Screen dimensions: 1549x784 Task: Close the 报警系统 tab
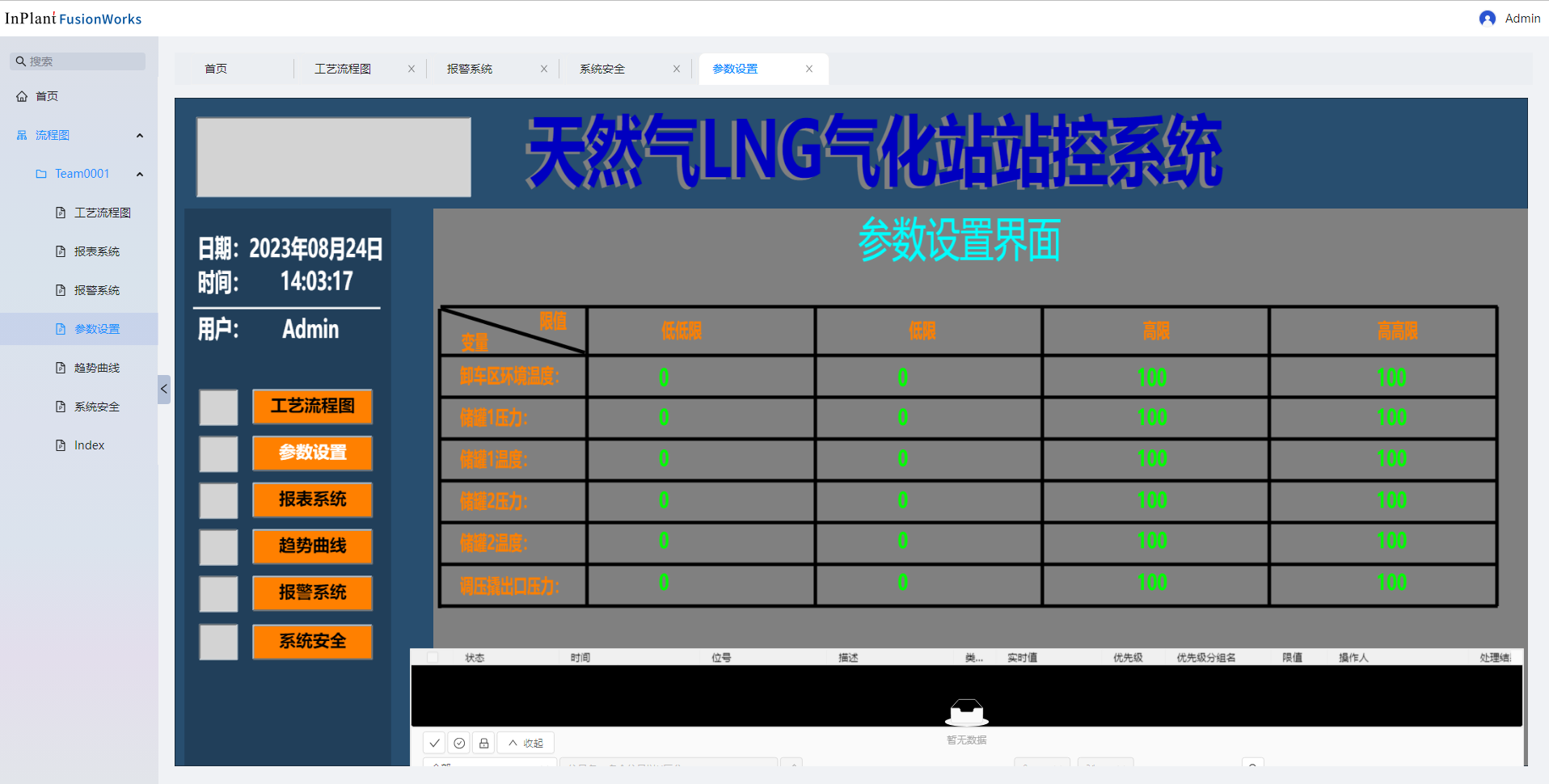(x=544, y=70)
